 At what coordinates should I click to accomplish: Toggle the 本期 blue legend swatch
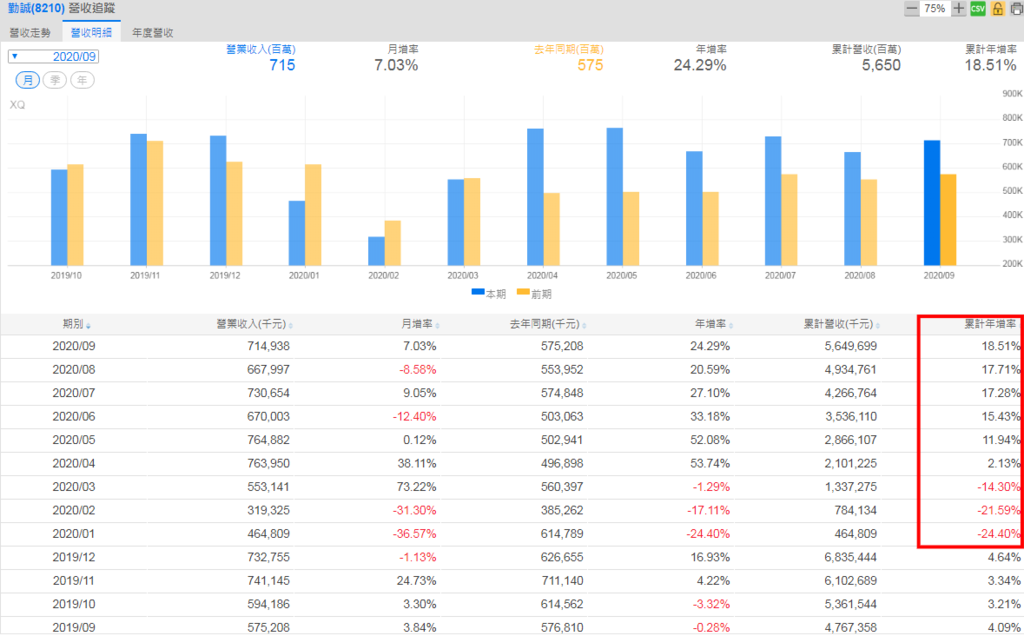477,292
